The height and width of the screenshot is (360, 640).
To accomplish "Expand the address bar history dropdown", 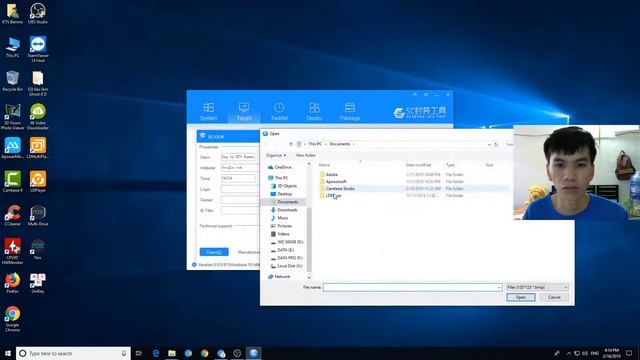I will click(489, 144).
